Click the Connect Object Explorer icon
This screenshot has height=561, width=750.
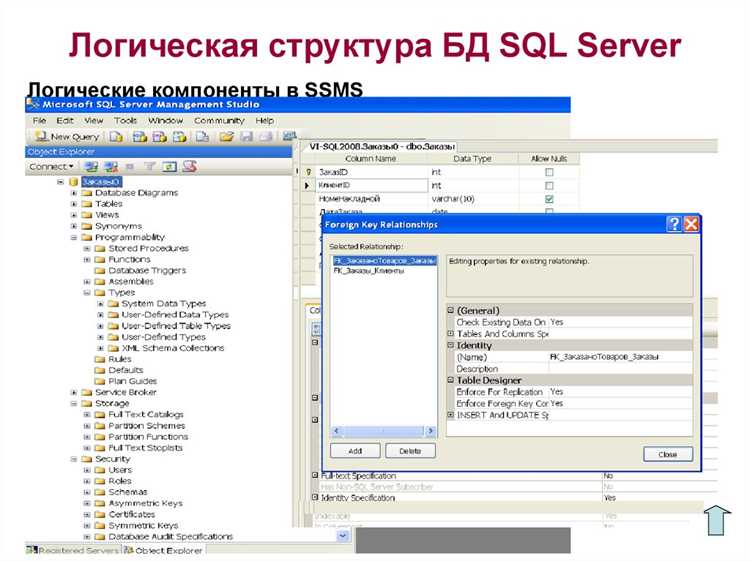click(x=91, y=166)
